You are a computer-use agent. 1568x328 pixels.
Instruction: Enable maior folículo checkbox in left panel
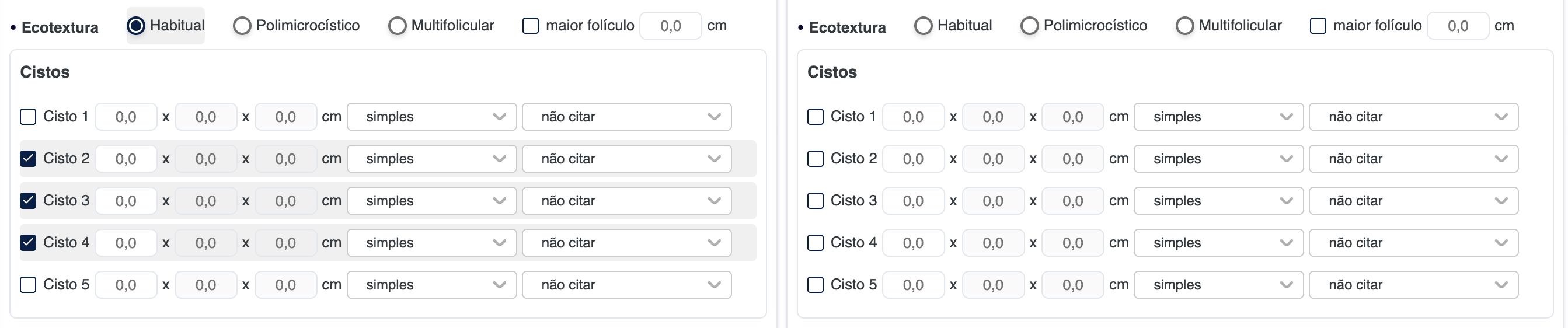click(530, 26)
